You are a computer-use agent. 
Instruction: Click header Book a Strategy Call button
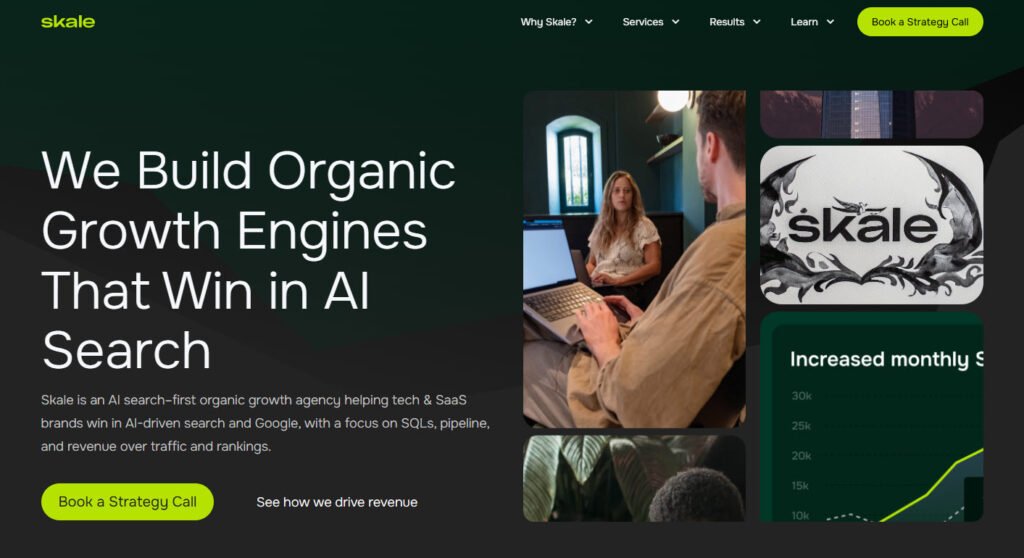point(920,22)
